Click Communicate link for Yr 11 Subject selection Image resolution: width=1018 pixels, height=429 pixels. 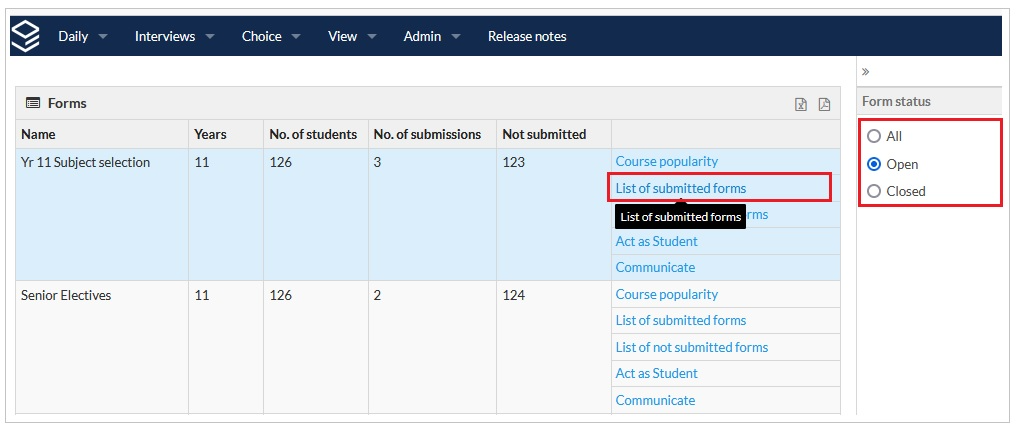click(655, 267)
